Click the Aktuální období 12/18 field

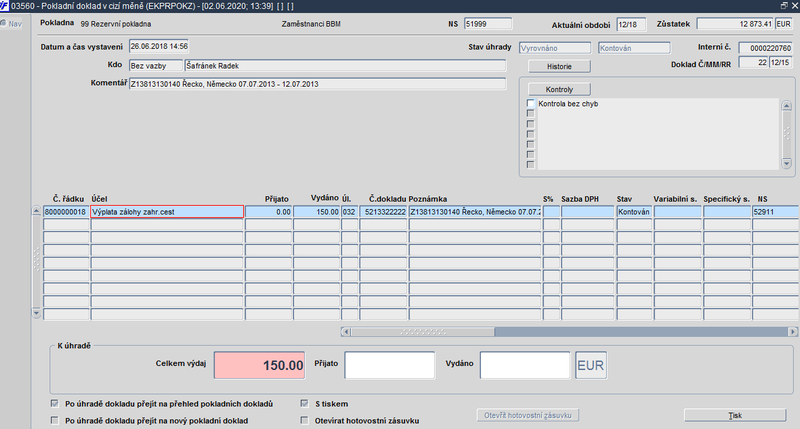tap(631, 24)
